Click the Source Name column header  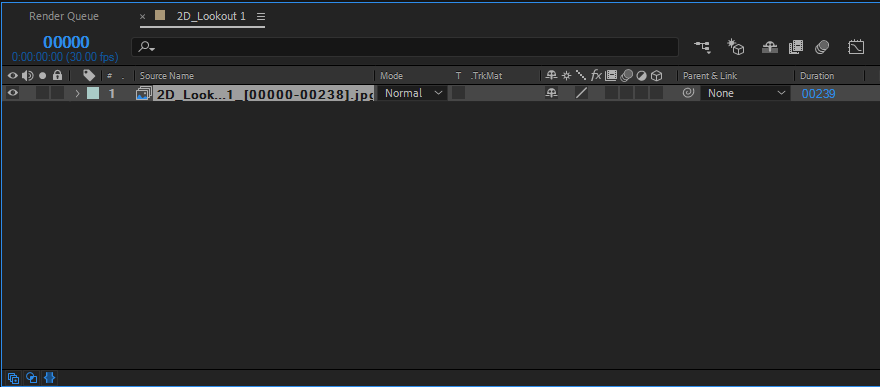(x=167, y=76)
